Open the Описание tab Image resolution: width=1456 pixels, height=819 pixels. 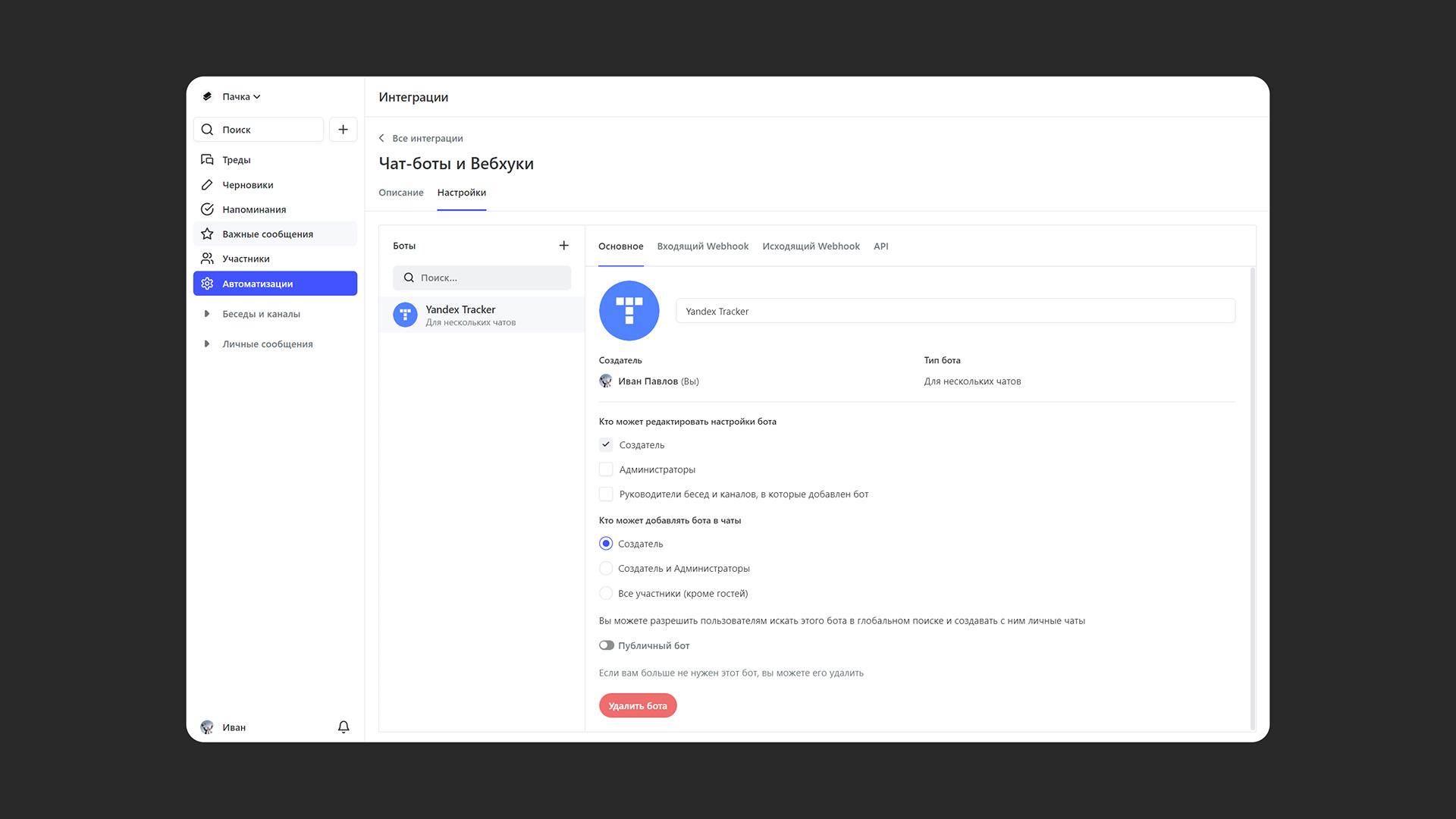[401, 193]
